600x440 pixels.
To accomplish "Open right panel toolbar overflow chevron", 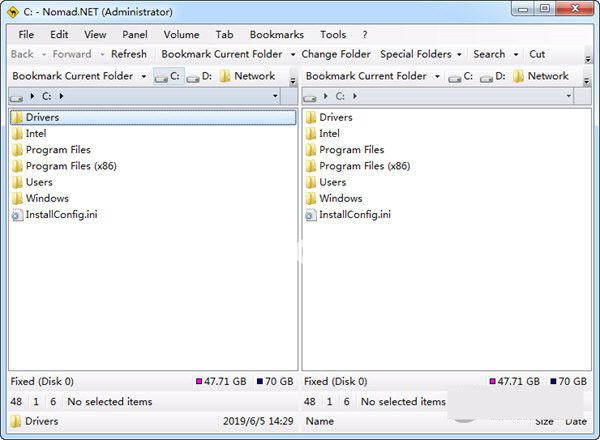I will [587, 81].
